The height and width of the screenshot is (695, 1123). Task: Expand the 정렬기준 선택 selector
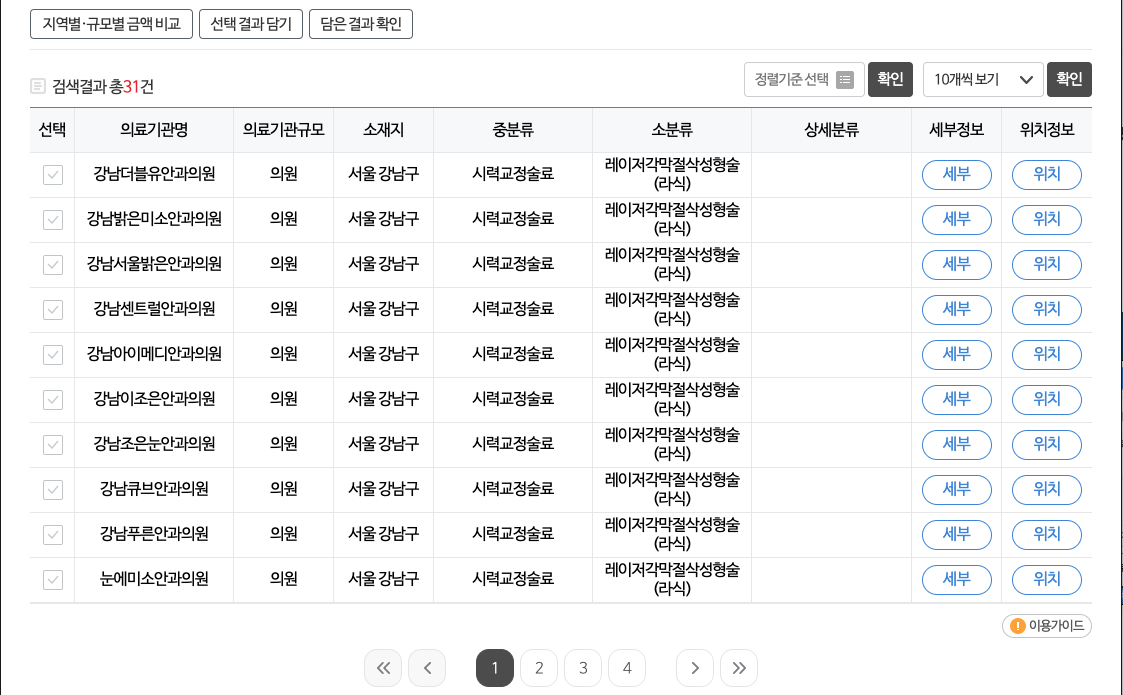click(804, 79)
